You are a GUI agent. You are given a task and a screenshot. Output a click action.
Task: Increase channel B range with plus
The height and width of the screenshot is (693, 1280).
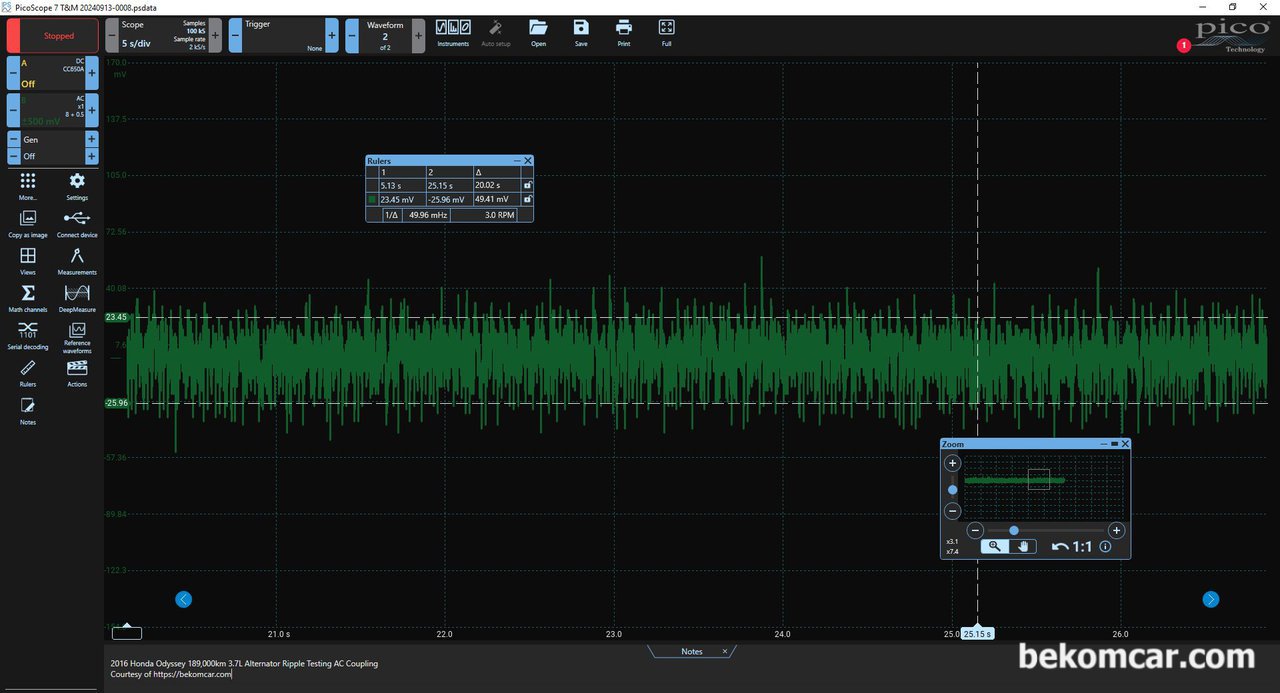pyautogui.click(x=92, y=110)
